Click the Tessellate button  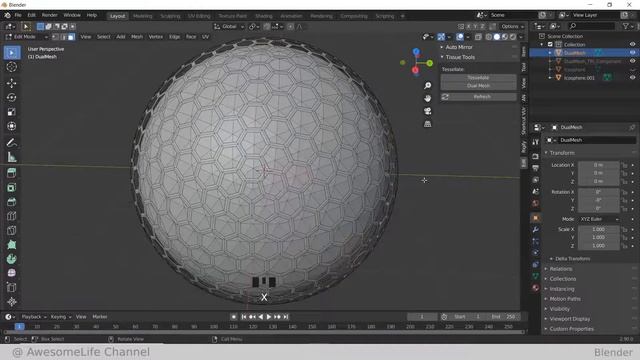click(478, 78)
